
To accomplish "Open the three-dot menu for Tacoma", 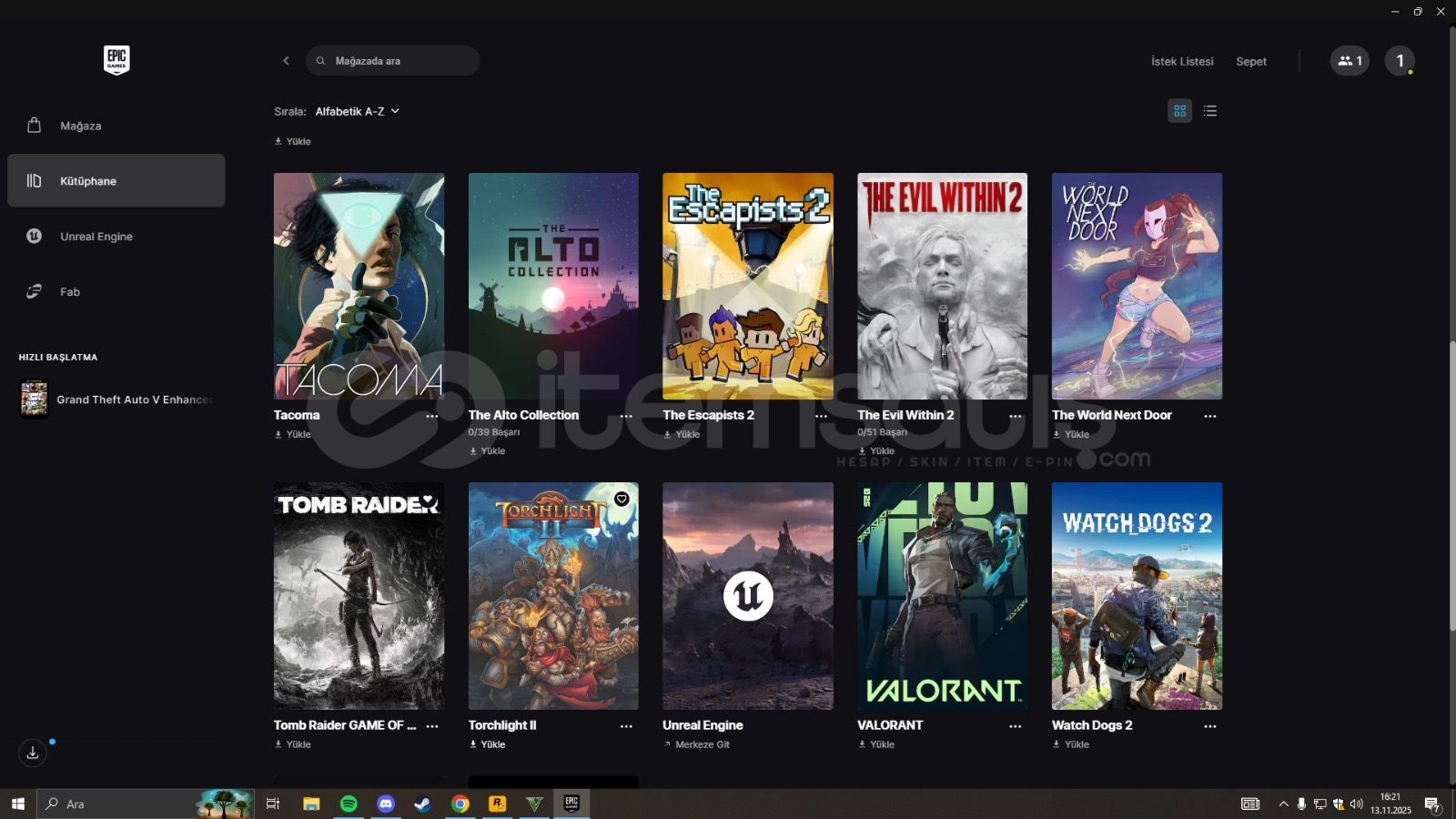I will click(432, 416).
